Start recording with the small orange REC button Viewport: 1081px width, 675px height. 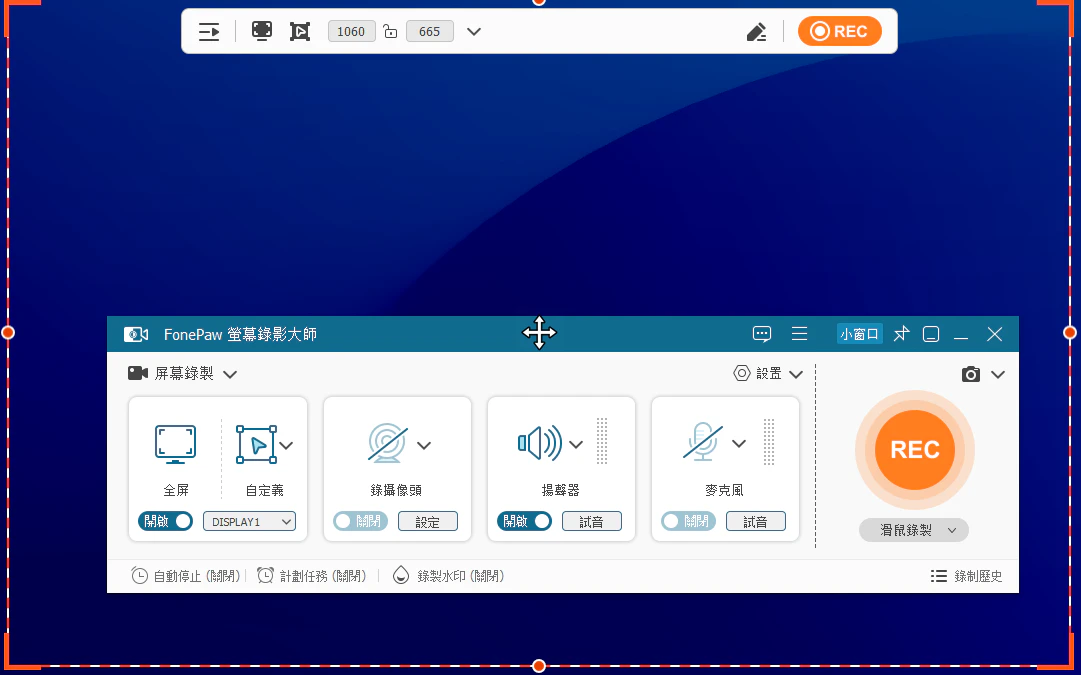pyautogui.click(x=840, y=32)
